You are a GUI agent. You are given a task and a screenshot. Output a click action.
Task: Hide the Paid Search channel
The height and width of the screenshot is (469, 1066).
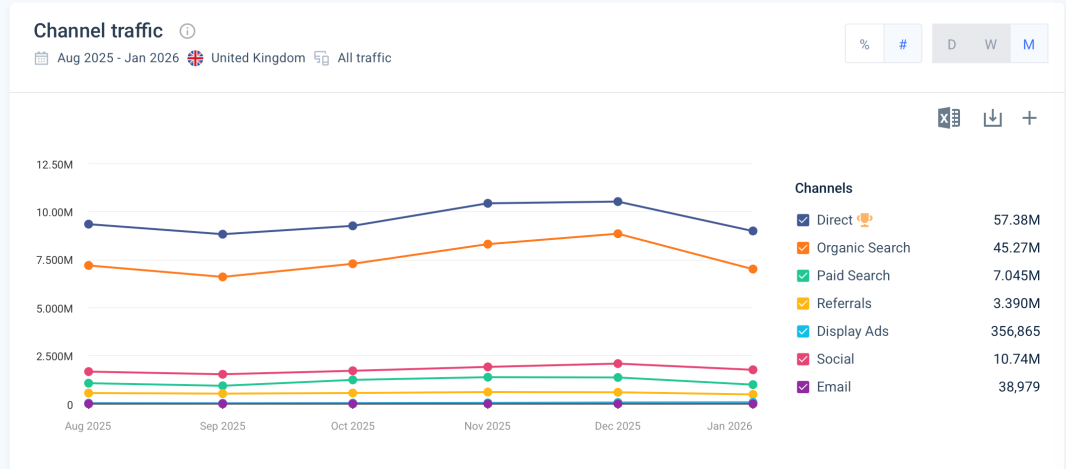tap(803, 276)
